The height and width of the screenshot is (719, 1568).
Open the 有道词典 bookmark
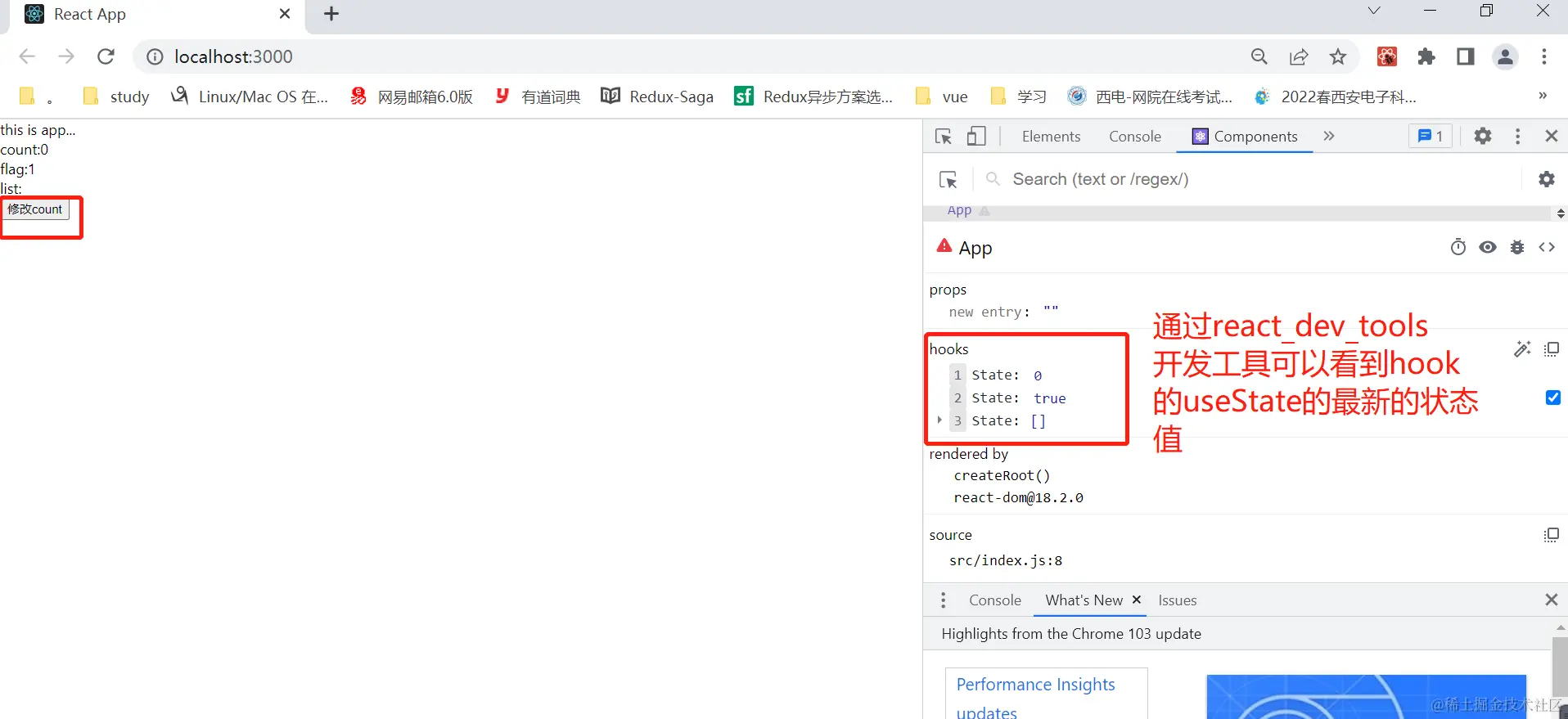pos(538,97)
